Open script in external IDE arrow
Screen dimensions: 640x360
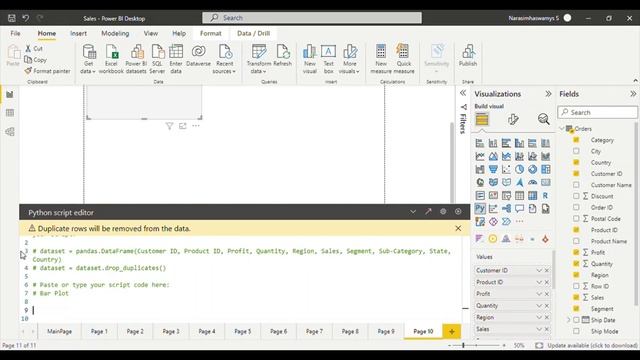[428, 212]
